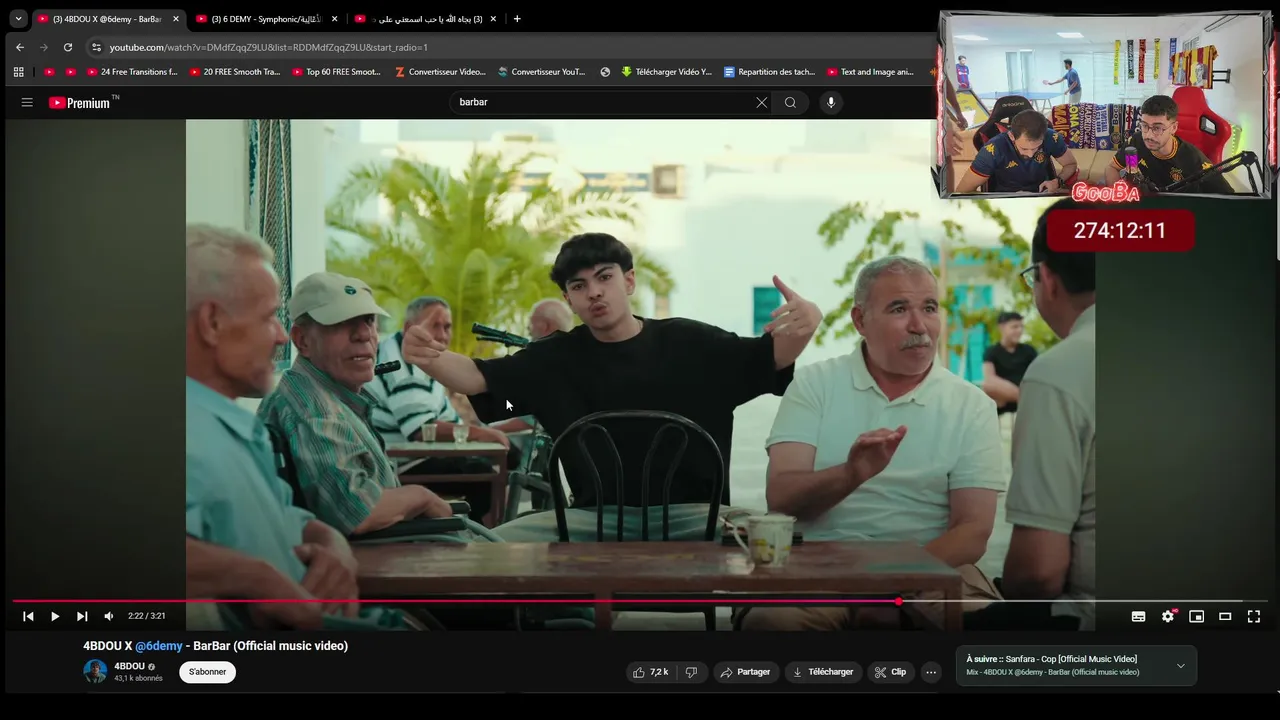Toggle theater mode view
The height and width of the screenshot is (720, 1280).
click(1225, 616)
